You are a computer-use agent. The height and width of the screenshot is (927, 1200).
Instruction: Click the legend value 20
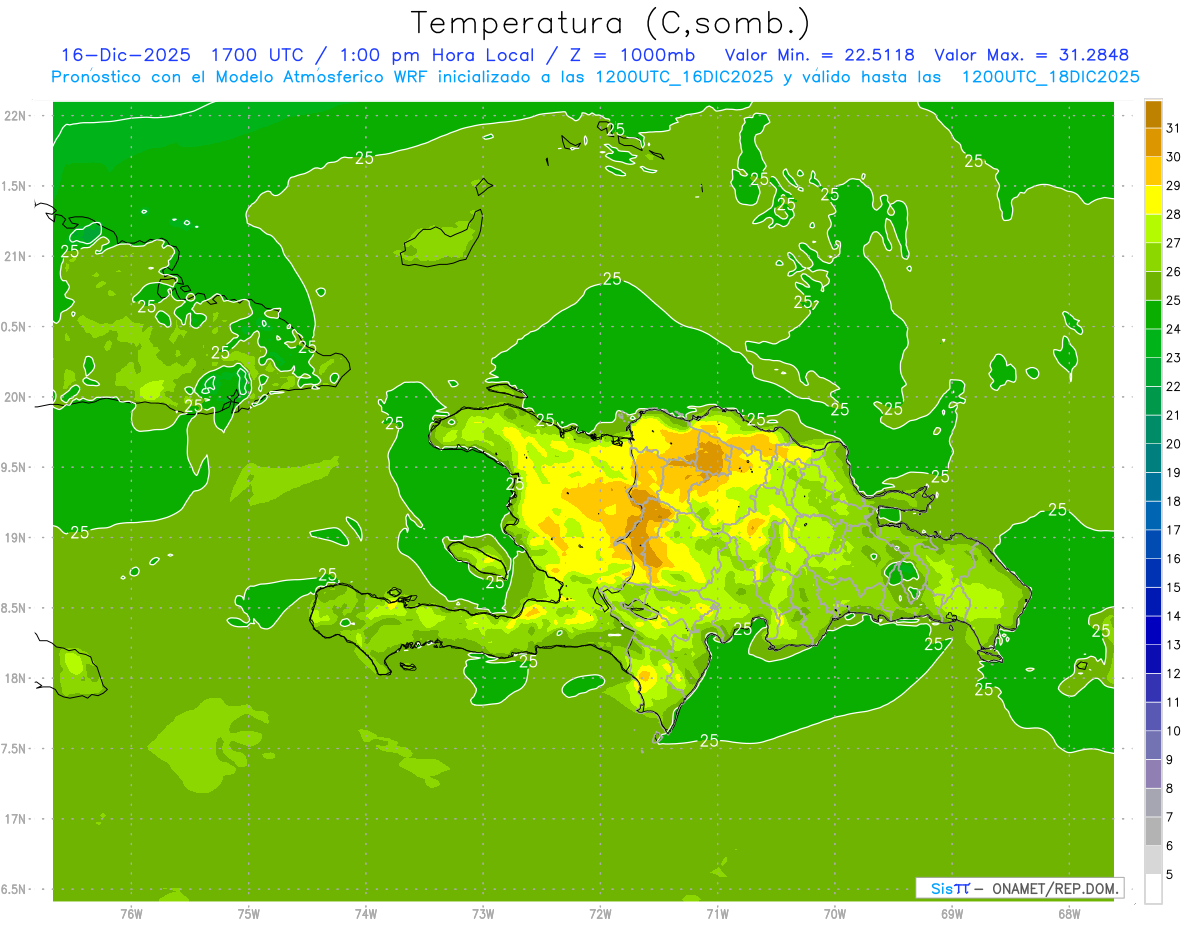(1174, 444)
